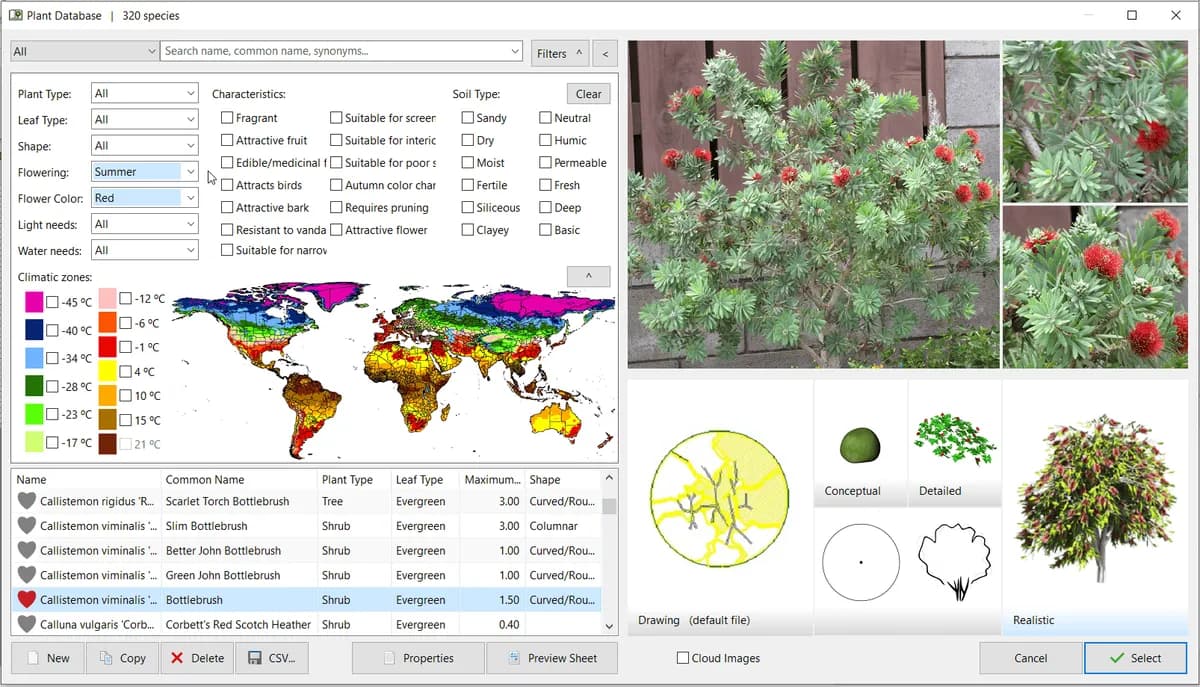Collapse climatic zones map with caret button
Viewport: 1200px width, 687px height.
click(x=589, y=276)
